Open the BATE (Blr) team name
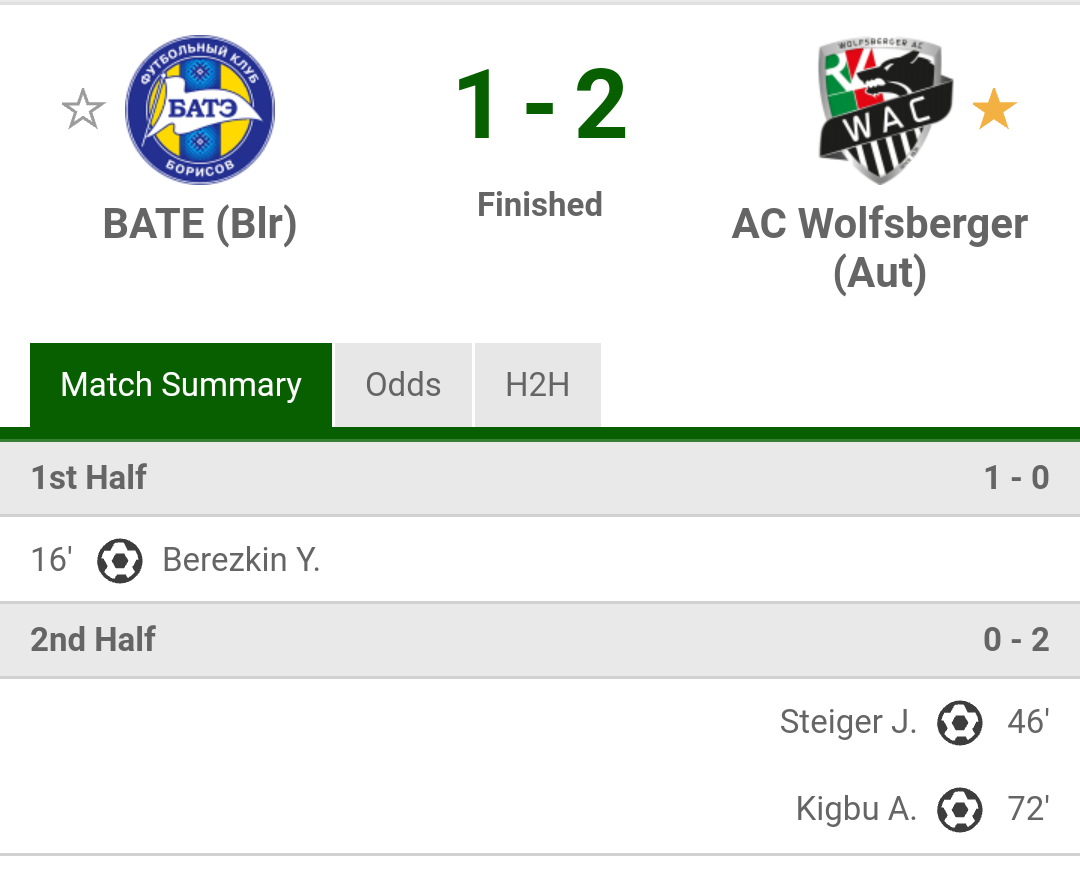The width and height of the screenshot is (1080, 873). (200, 224)
